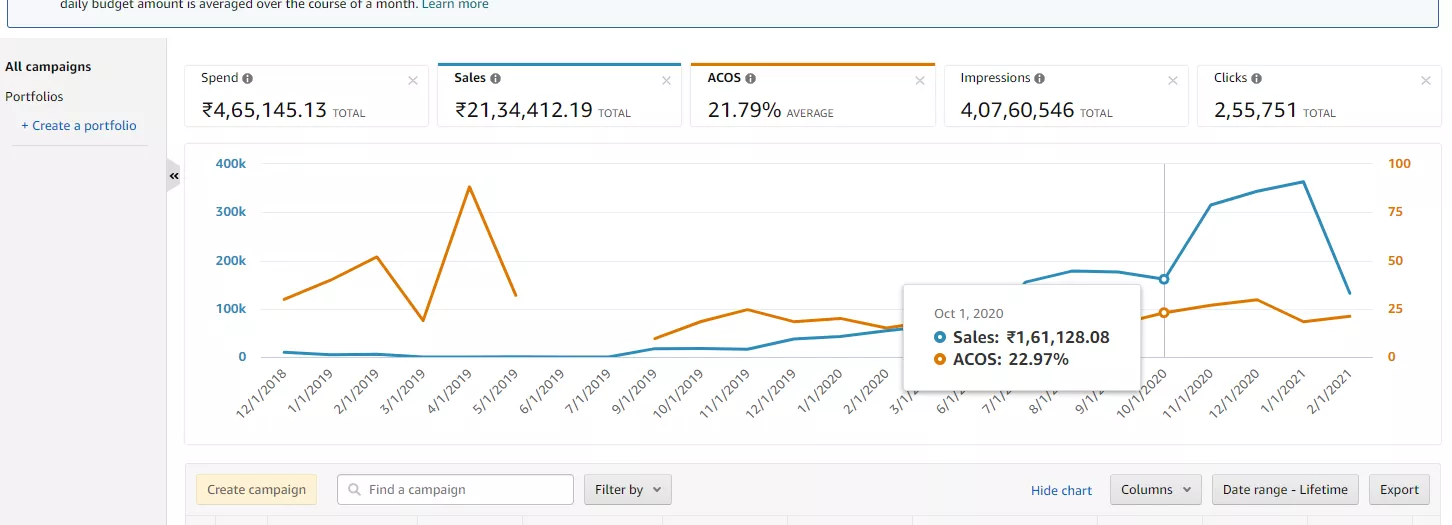Viewport: 1452px width, 525px height.
Task: Collapse the left sidebar panel
Action: (174, 176)
